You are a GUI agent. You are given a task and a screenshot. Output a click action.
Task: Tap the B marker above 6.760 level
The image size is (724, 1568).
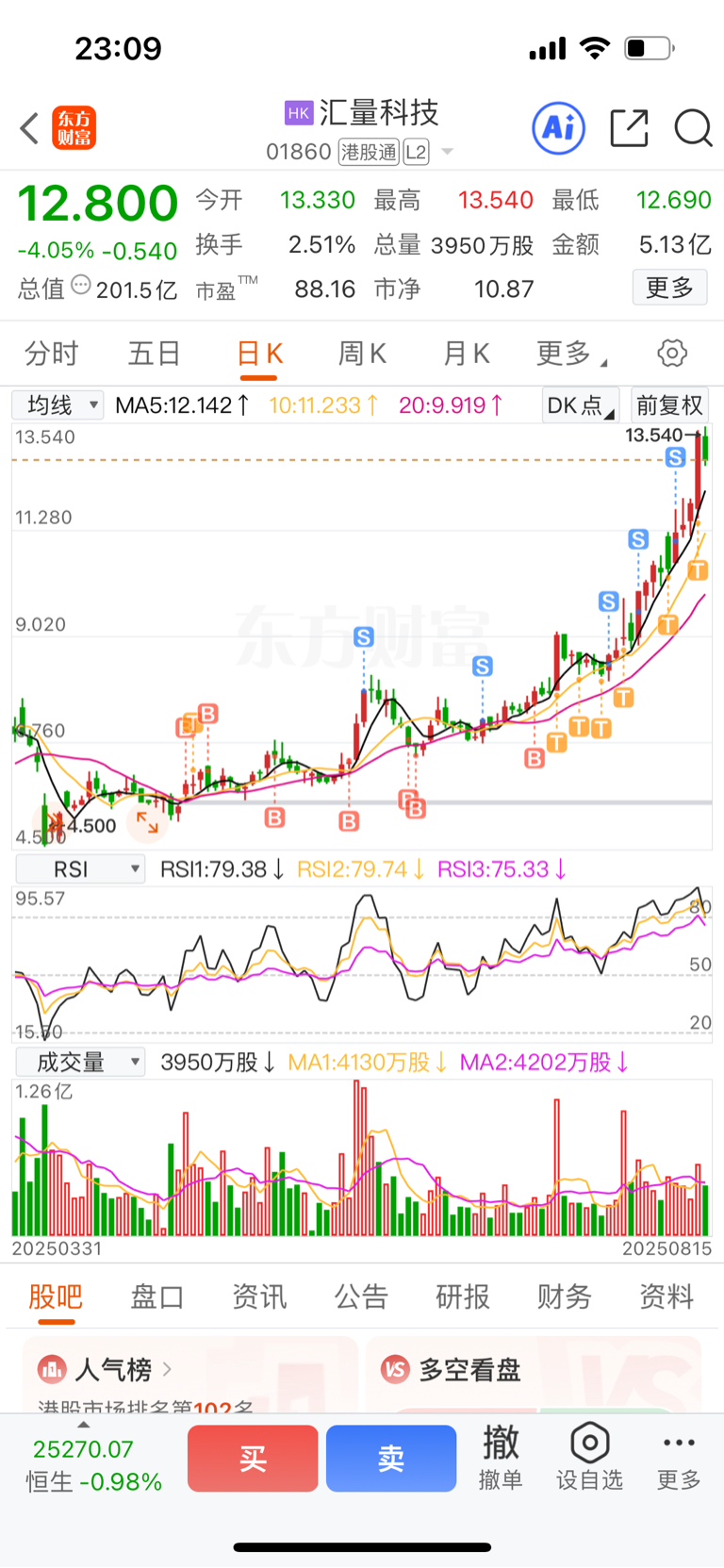point(208,714)
